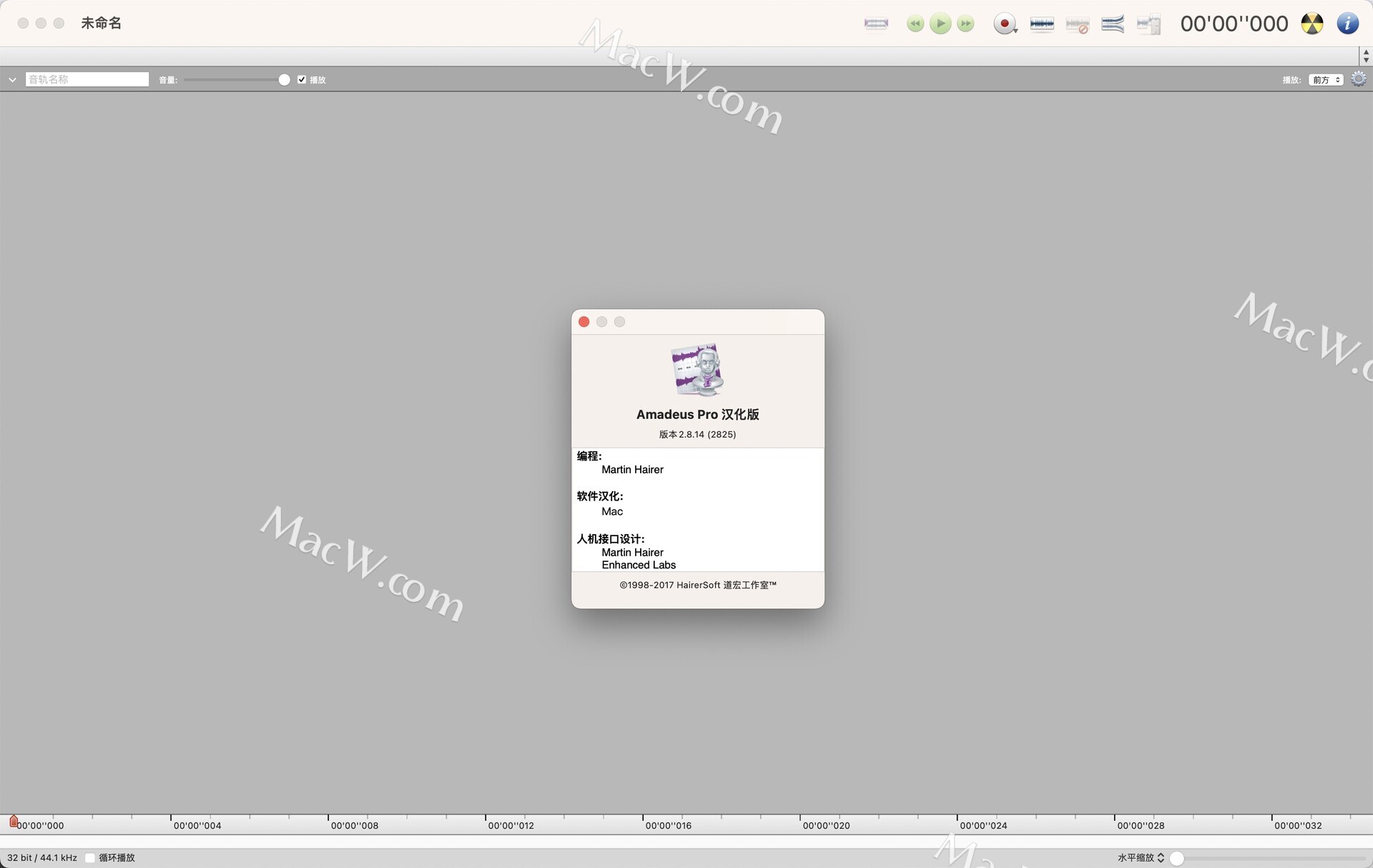The height and width of the screenshot is (868, 1373).
Task: Click the 音量 volume slider knob
Action: coord(284,79)
